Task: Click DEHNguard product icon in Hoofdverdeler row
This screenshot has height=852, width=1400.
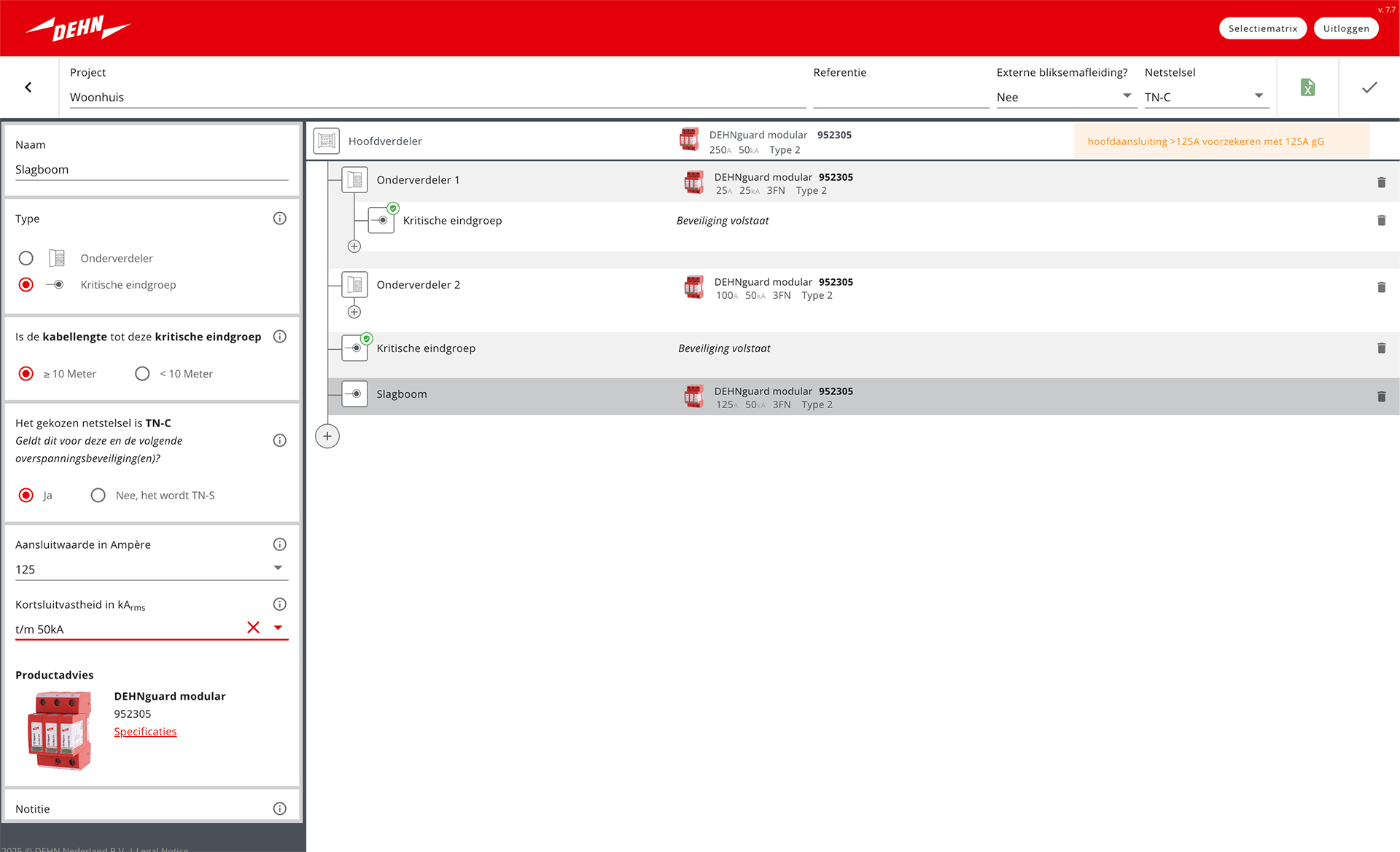Action: click(689, 139)
